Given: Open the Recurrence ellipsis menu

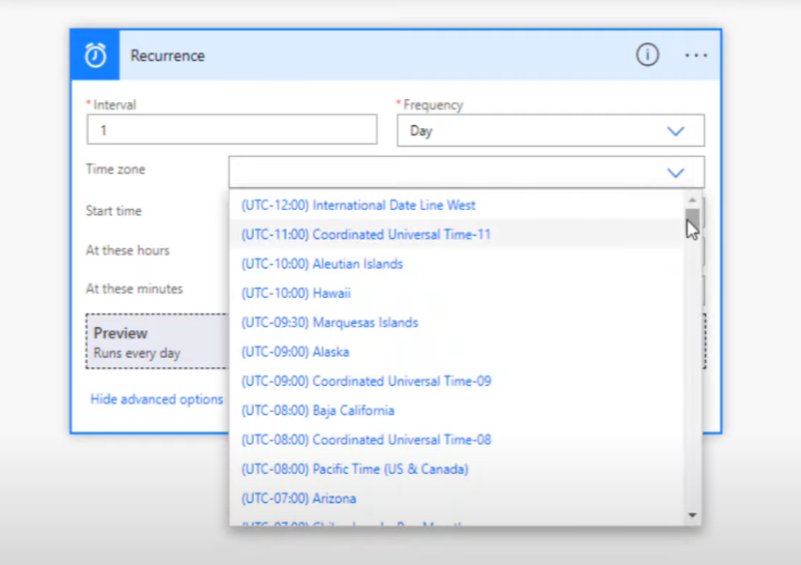Looking at the screenshot, I should click(x=696, y=55).
